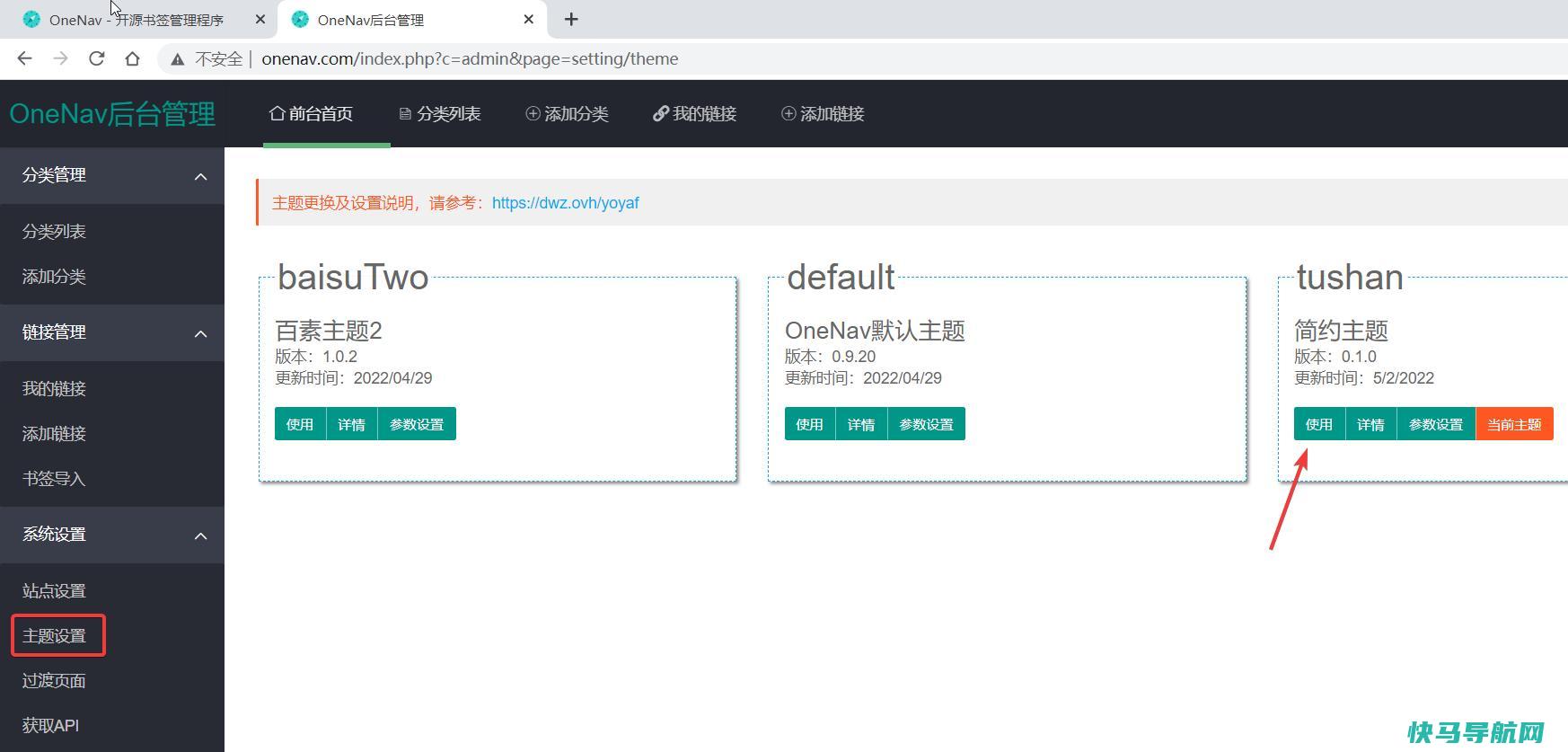Click 详情 on the tushan theme
This screenshot has height=752, width=1568.
tap(1371, 424)
